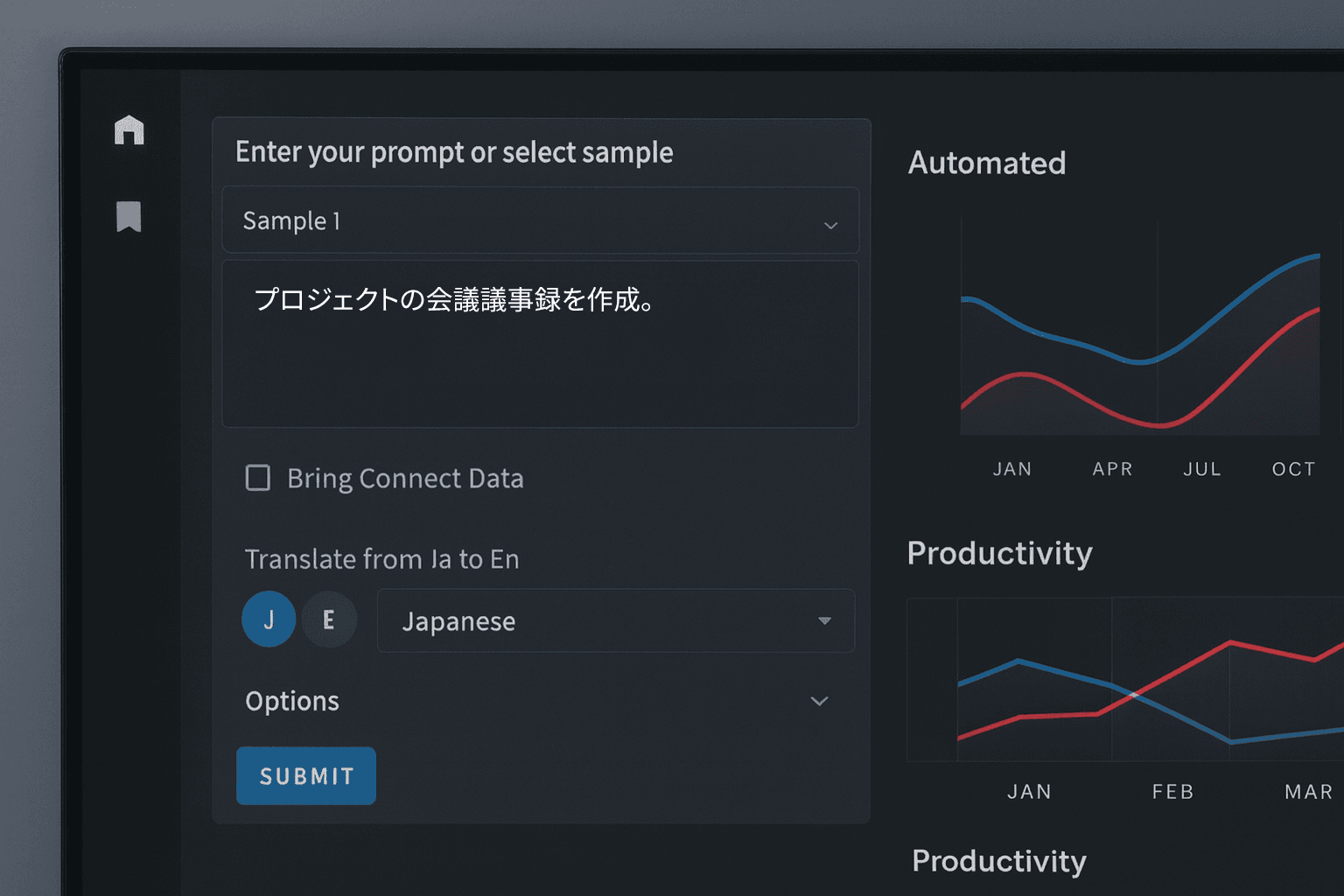Viewport: 1344px width, 896px height.
Task: Open the Japanese language dropdown
Action: click(615, 621)
